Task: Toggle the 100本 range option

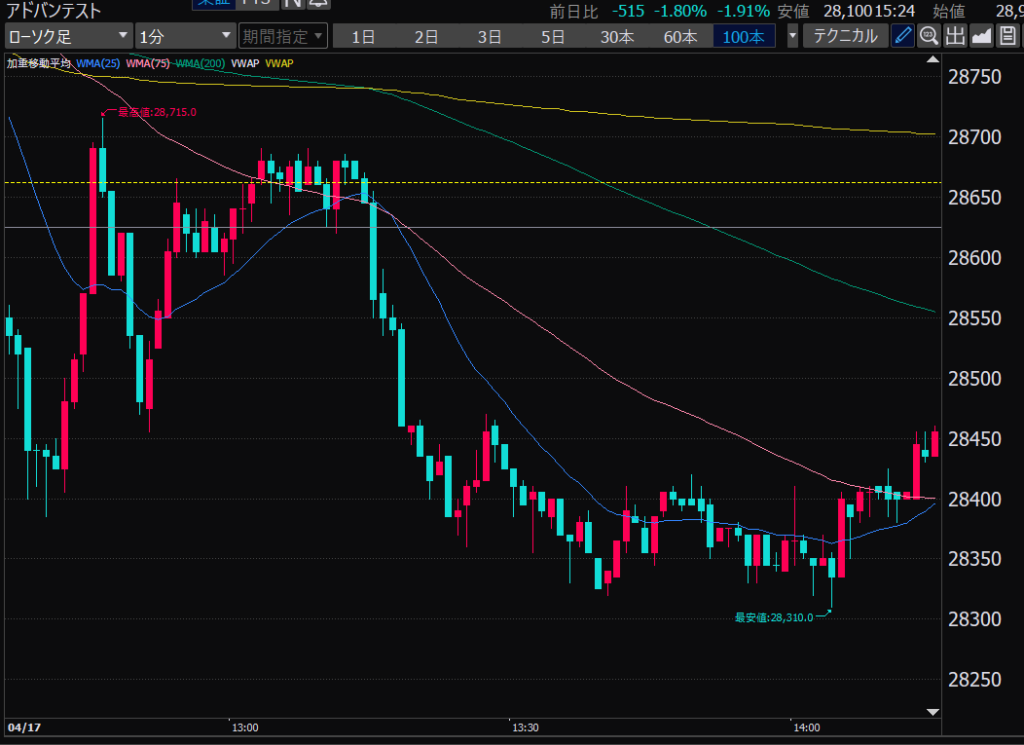Action: click(744, 36)
